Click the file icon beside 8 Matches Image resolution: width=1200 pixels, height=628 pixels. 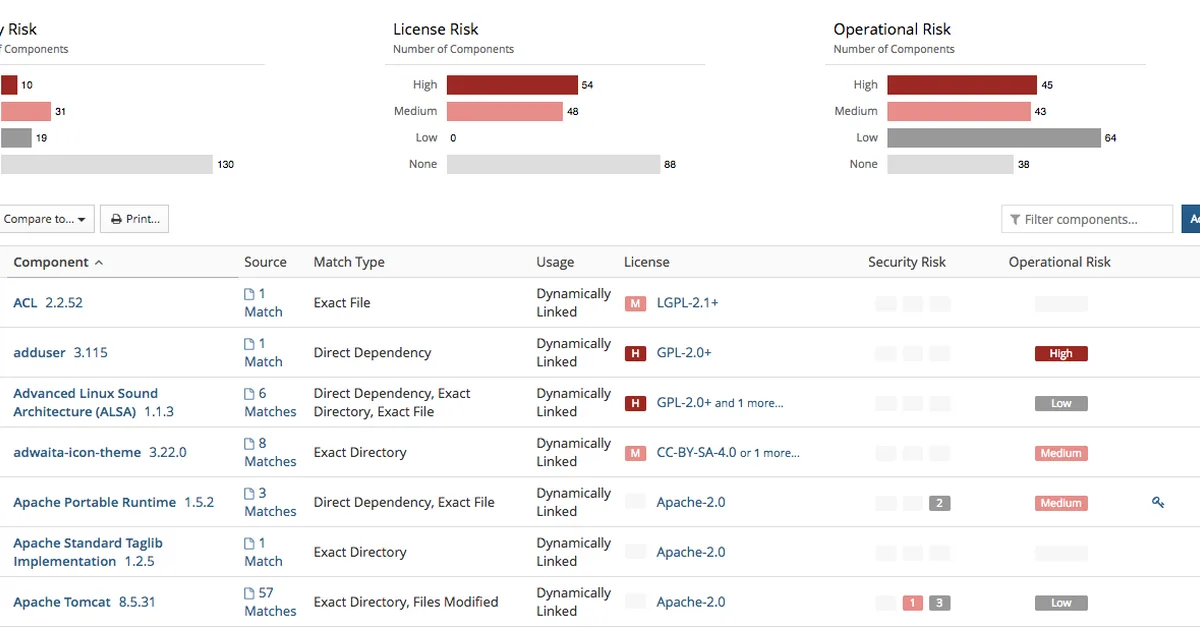[x=250, y=443]
